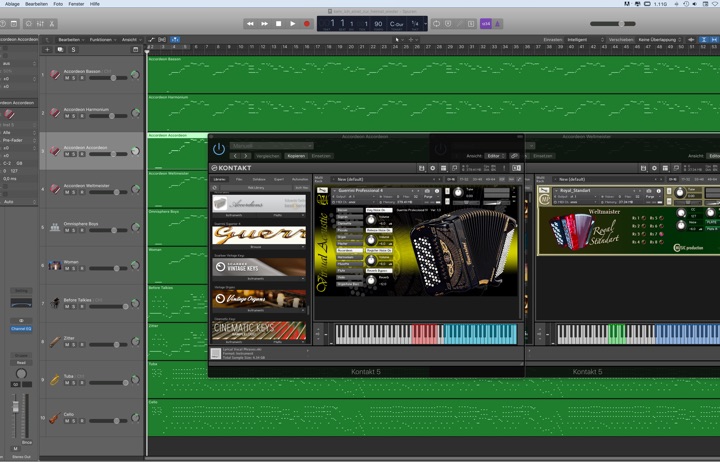Open Ansicht Editor dropdown in Accordeon Accordeon plugin
Image resolution: width=720 pixels, height=462 pixels.
click(x=496, y=156)
